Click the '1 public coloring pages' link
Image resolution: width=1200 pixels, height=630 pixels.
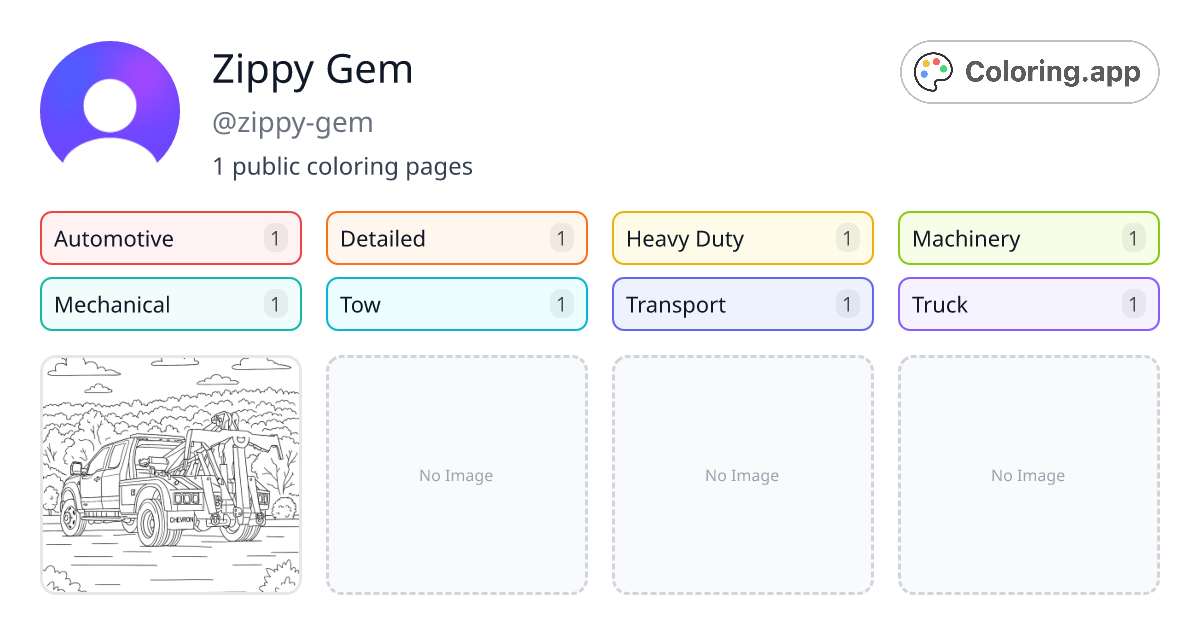[343, 166]
